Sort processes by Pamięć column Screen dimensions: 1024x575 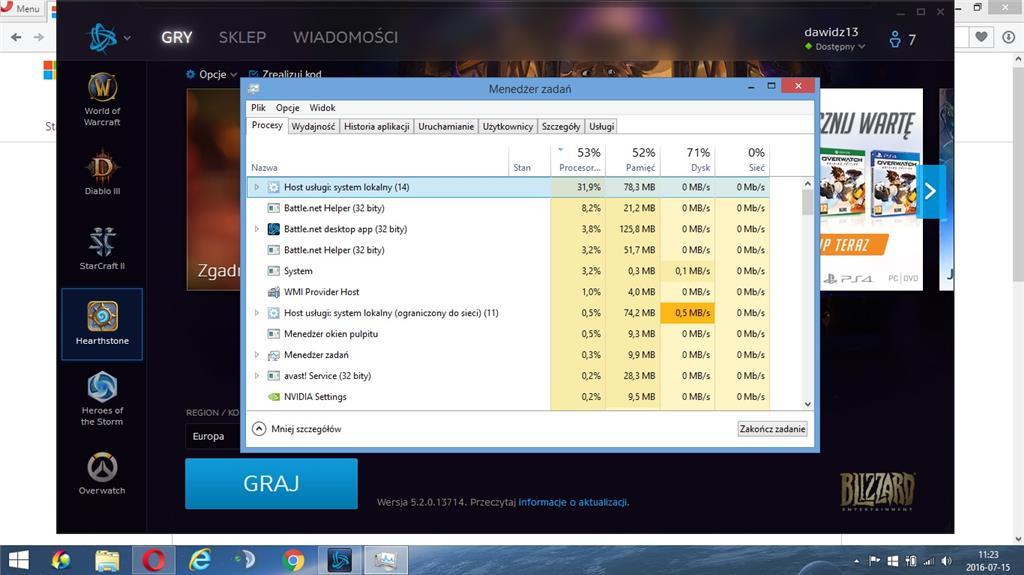[x=633, y=160]
